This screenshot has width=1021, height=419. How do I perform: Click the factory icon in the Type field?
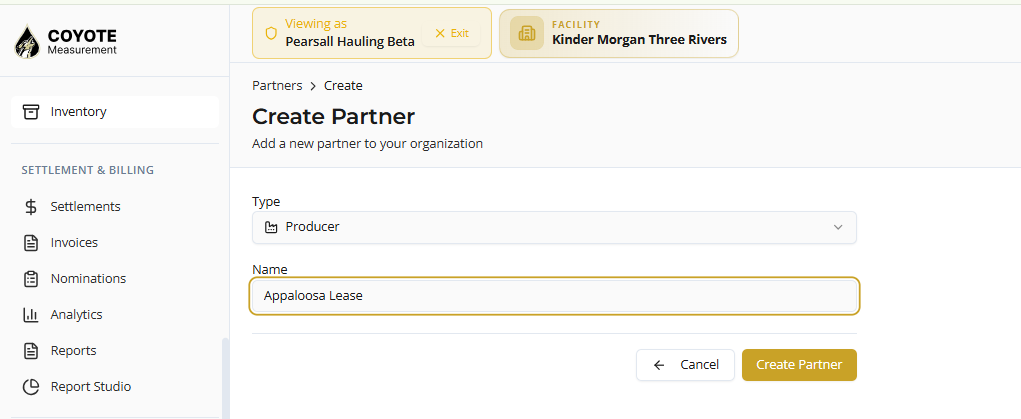[x=271, y=227]
